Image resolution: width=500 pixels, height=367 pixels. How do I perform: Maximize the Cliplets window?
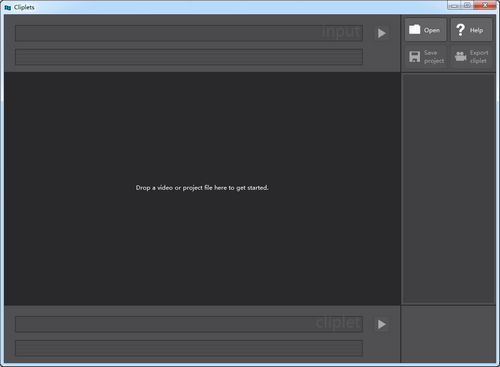tap(467, 5)
